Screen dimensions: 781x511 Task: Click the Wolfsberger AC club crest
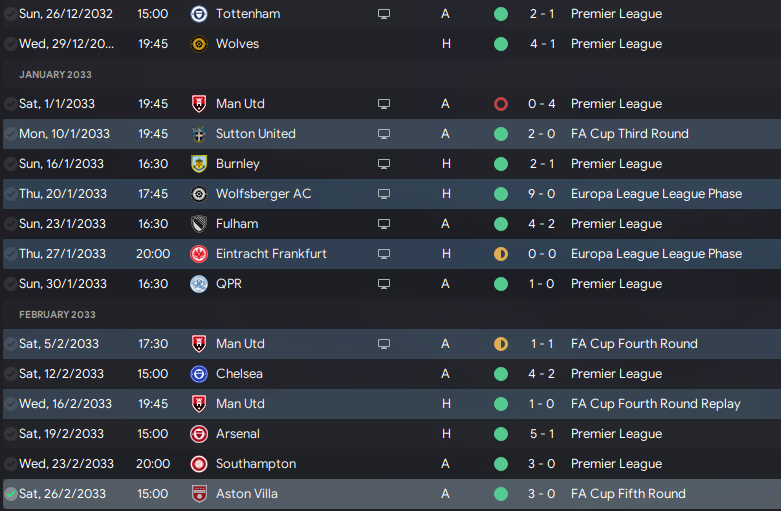198,194
